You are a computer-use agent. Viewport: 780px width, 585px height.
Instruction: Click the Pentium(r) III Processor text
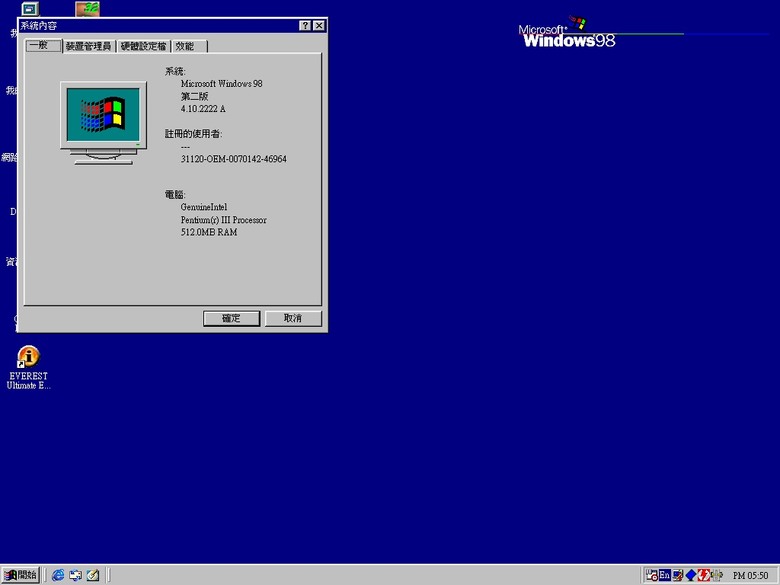[223, 220]
